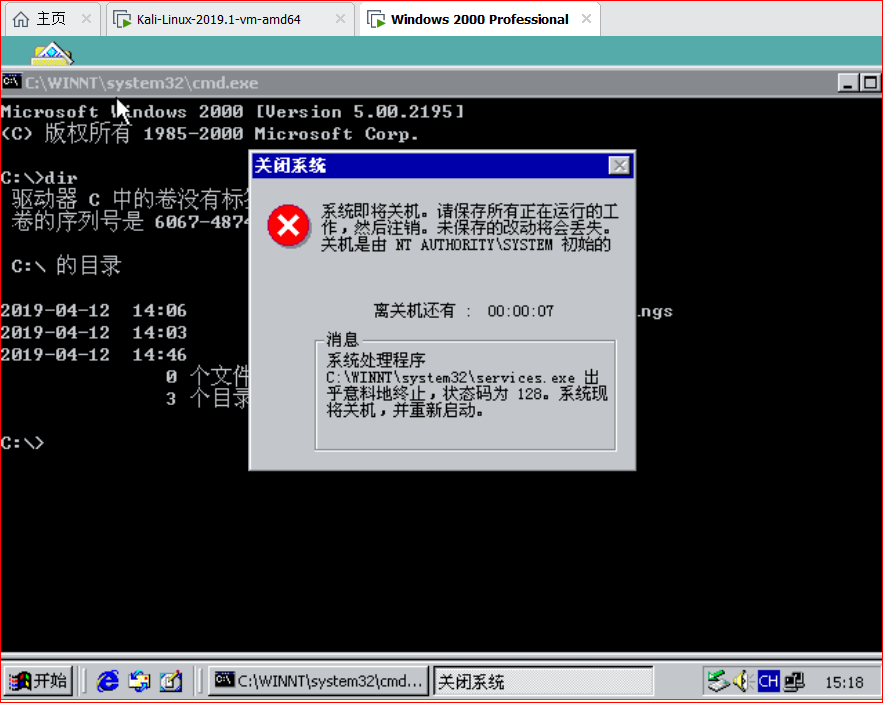
Task: Select the 关闭系统 taskbar button
Action: coord(543,682)
